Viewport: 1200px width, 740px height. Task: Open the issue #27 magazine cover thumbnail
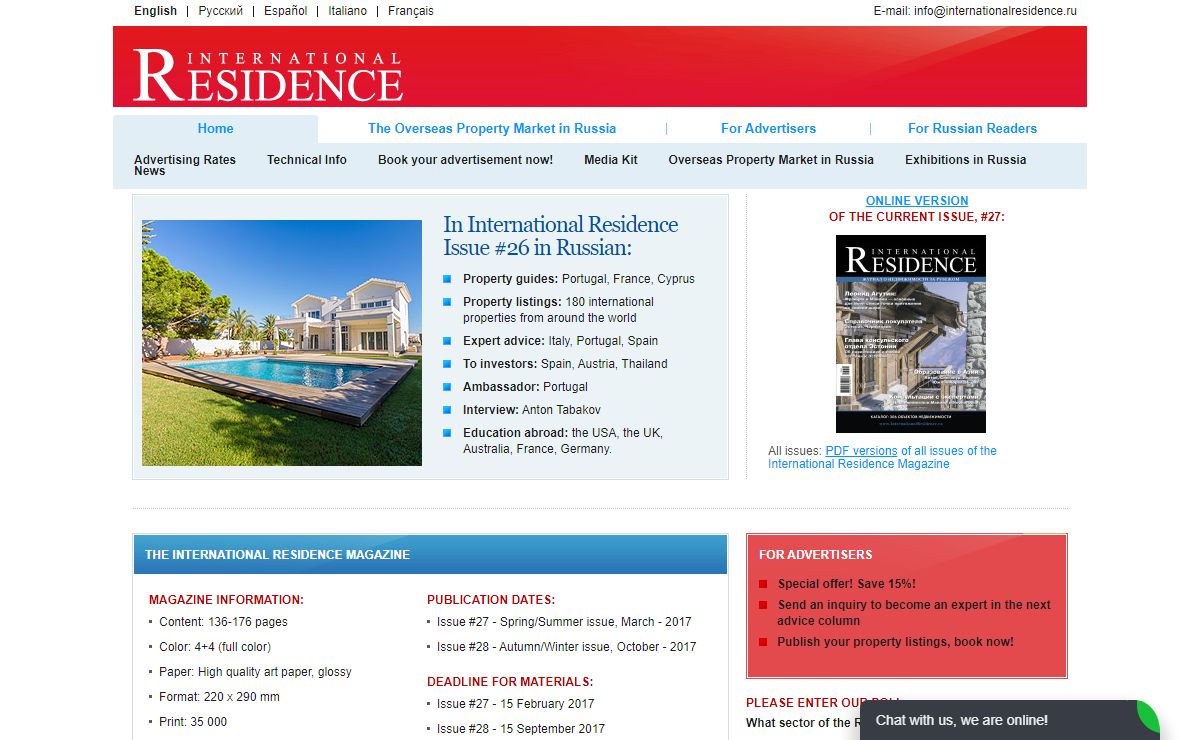tap(911, 334)
